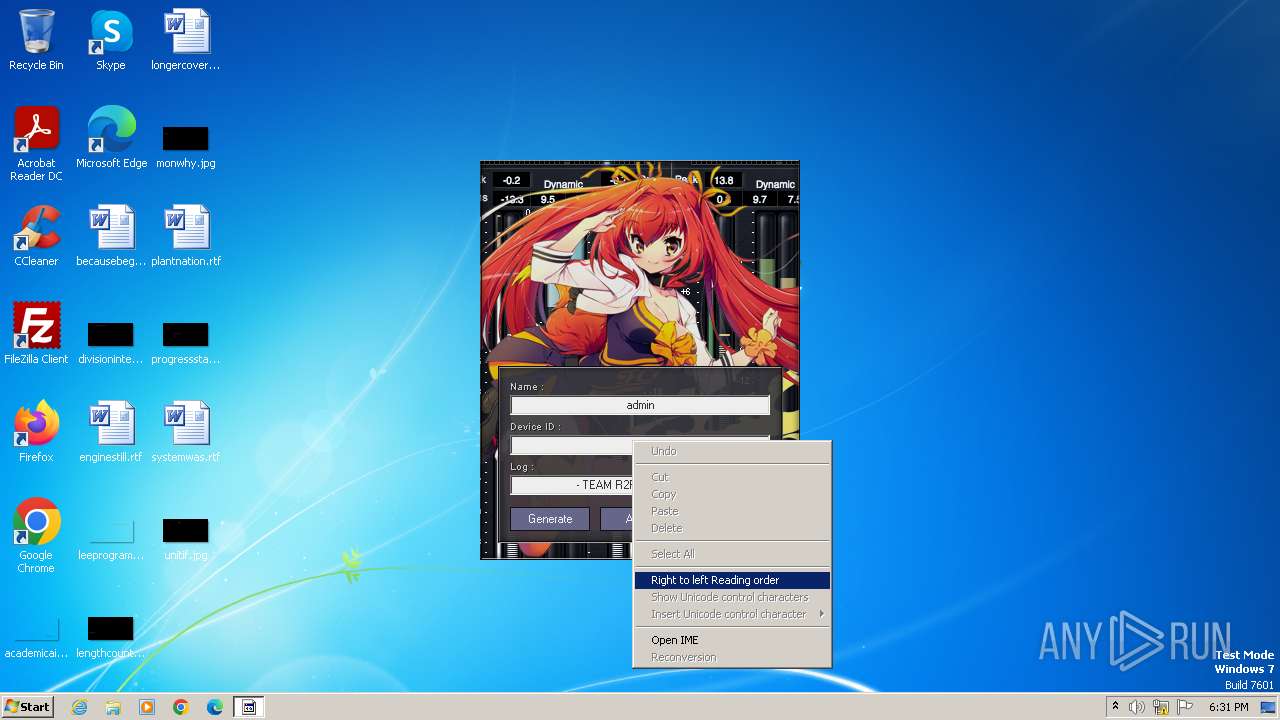1280x720 pixels.
Task: Choose Open IME from context menu
Action: tap(732, 640)
